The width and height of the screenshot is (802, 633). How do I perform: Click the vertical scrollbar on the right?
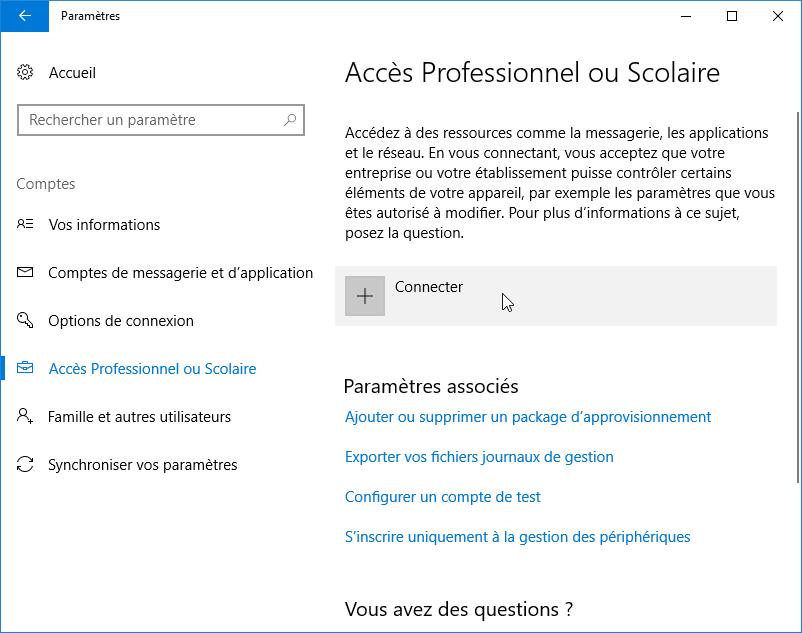pos(798,297)
